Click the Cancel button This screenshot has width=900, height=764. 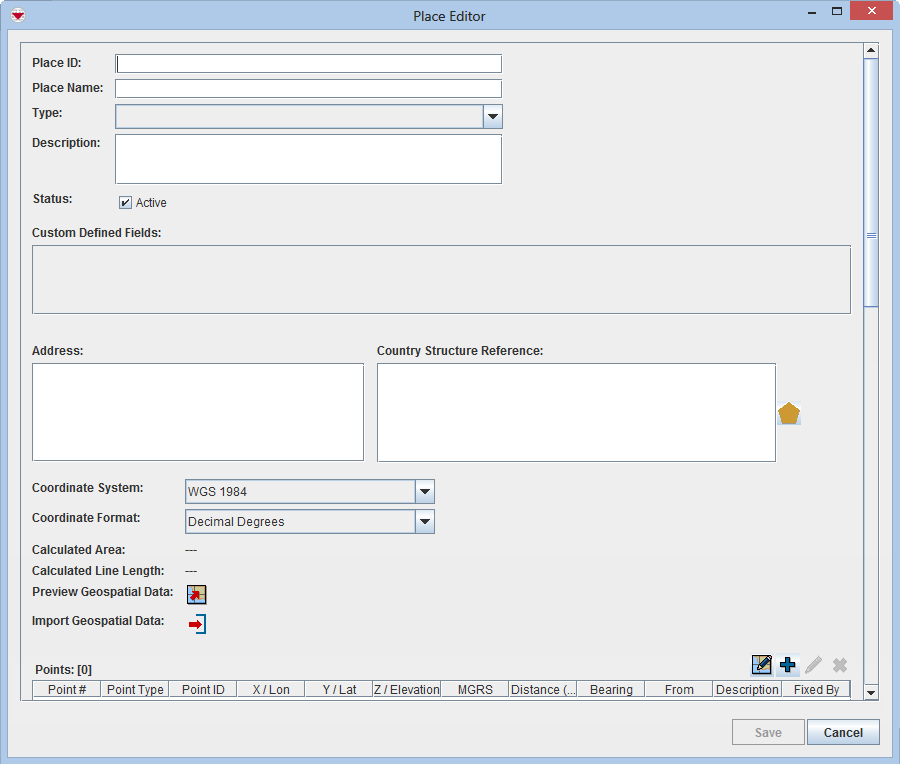point(843,731)
